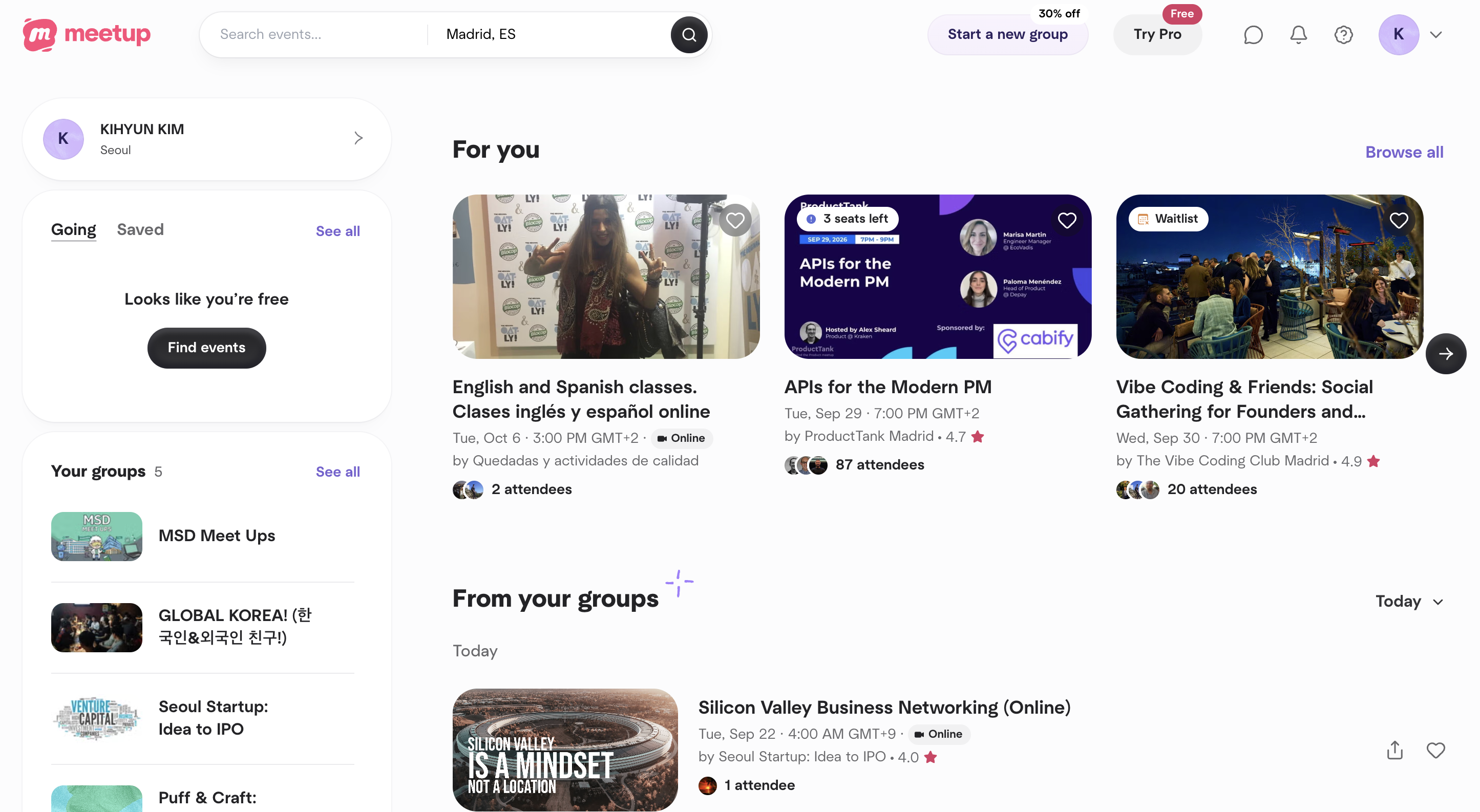Expand the KIHYUN KIM profile chevron
This screenshot has width=1480, height=812.
358,138
